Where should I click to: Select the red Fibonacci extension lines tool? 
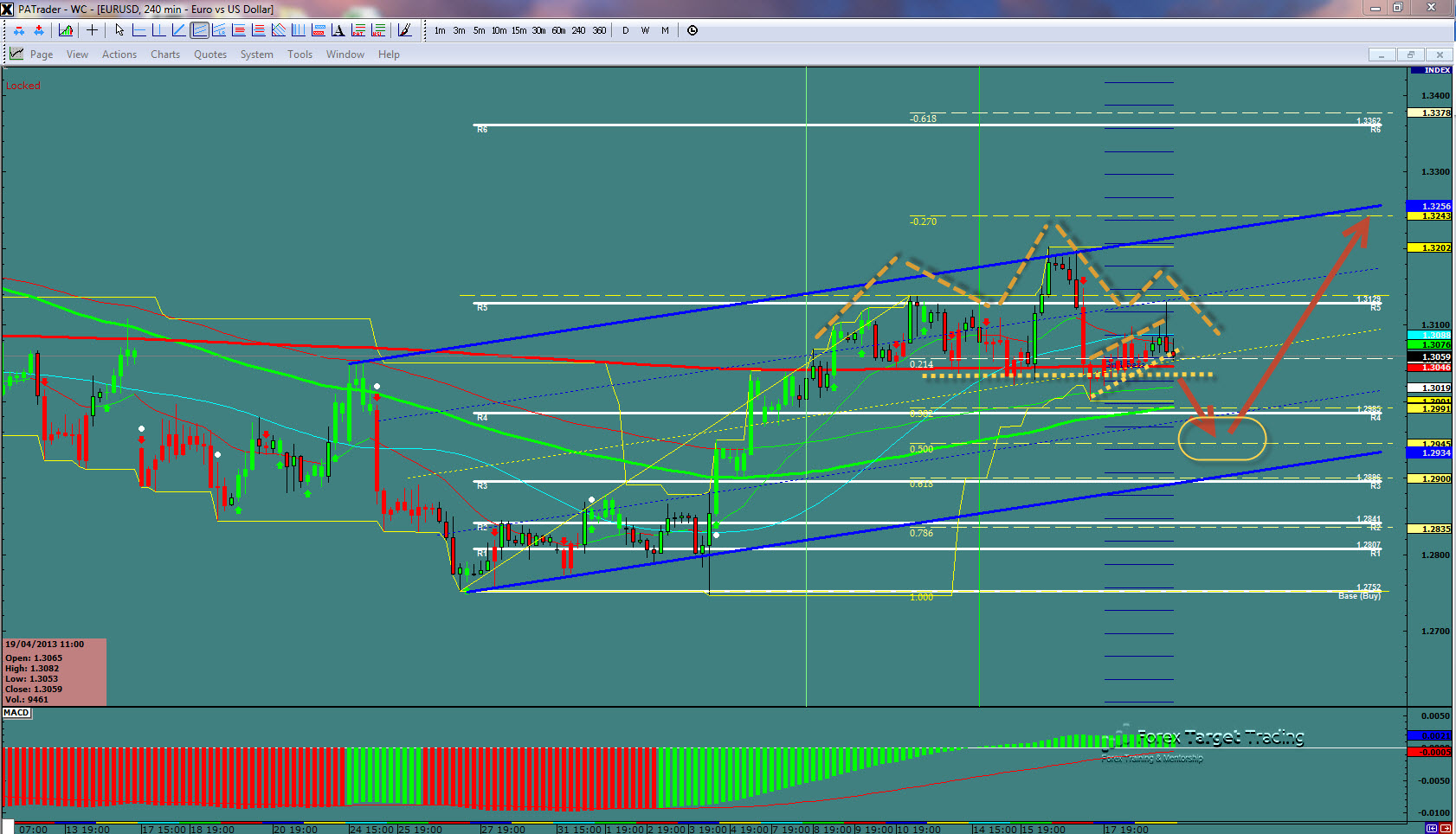[x=259, y=30]
